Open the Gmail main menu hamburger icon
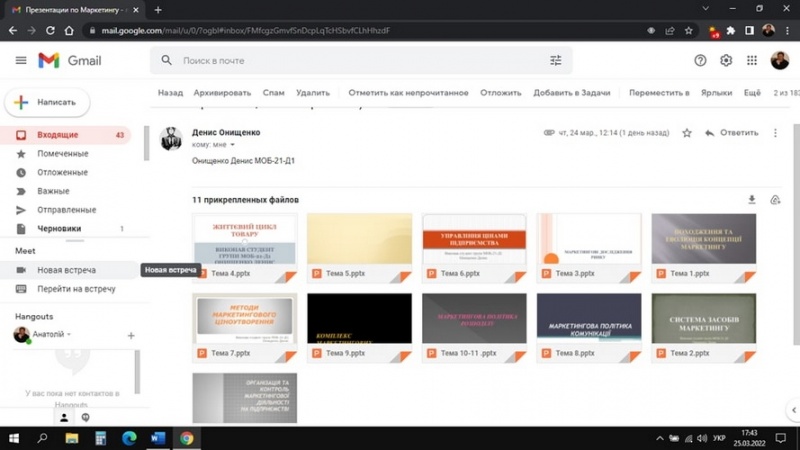 [x=21, y=61]
